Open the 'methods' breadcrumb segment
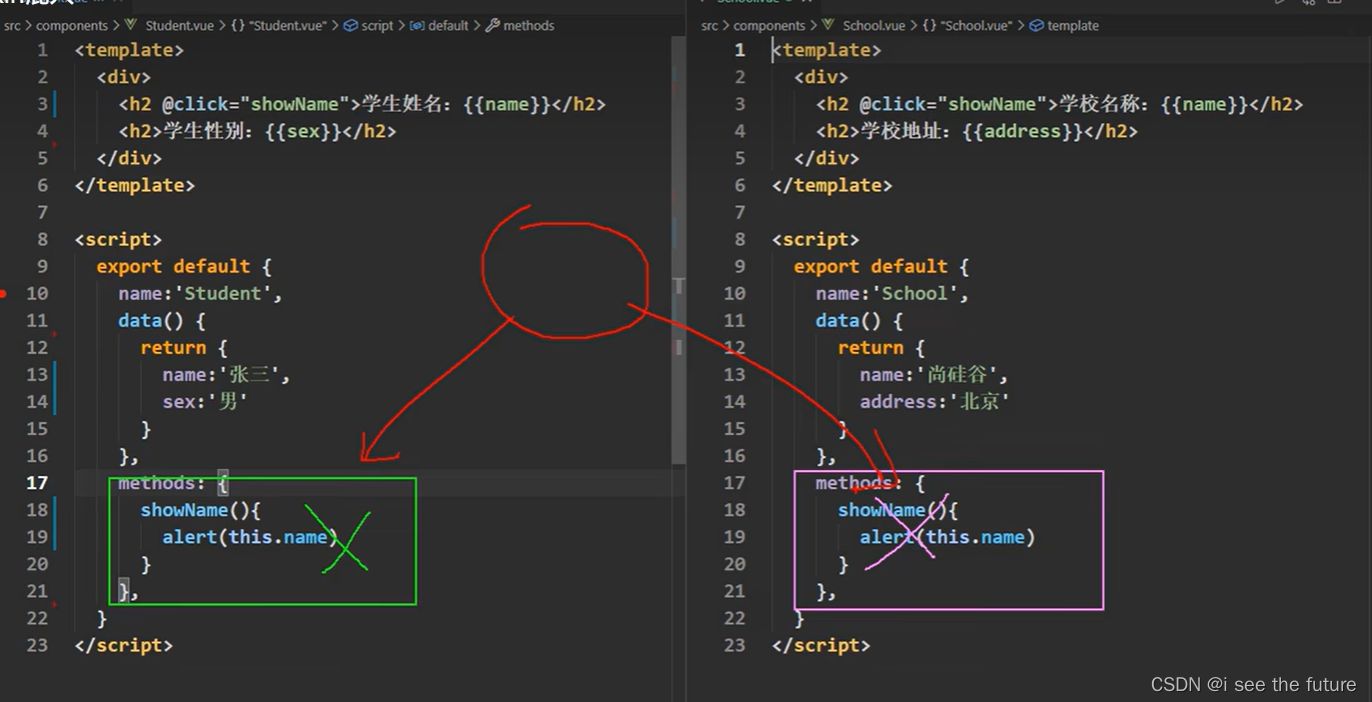 coord(529,26)
